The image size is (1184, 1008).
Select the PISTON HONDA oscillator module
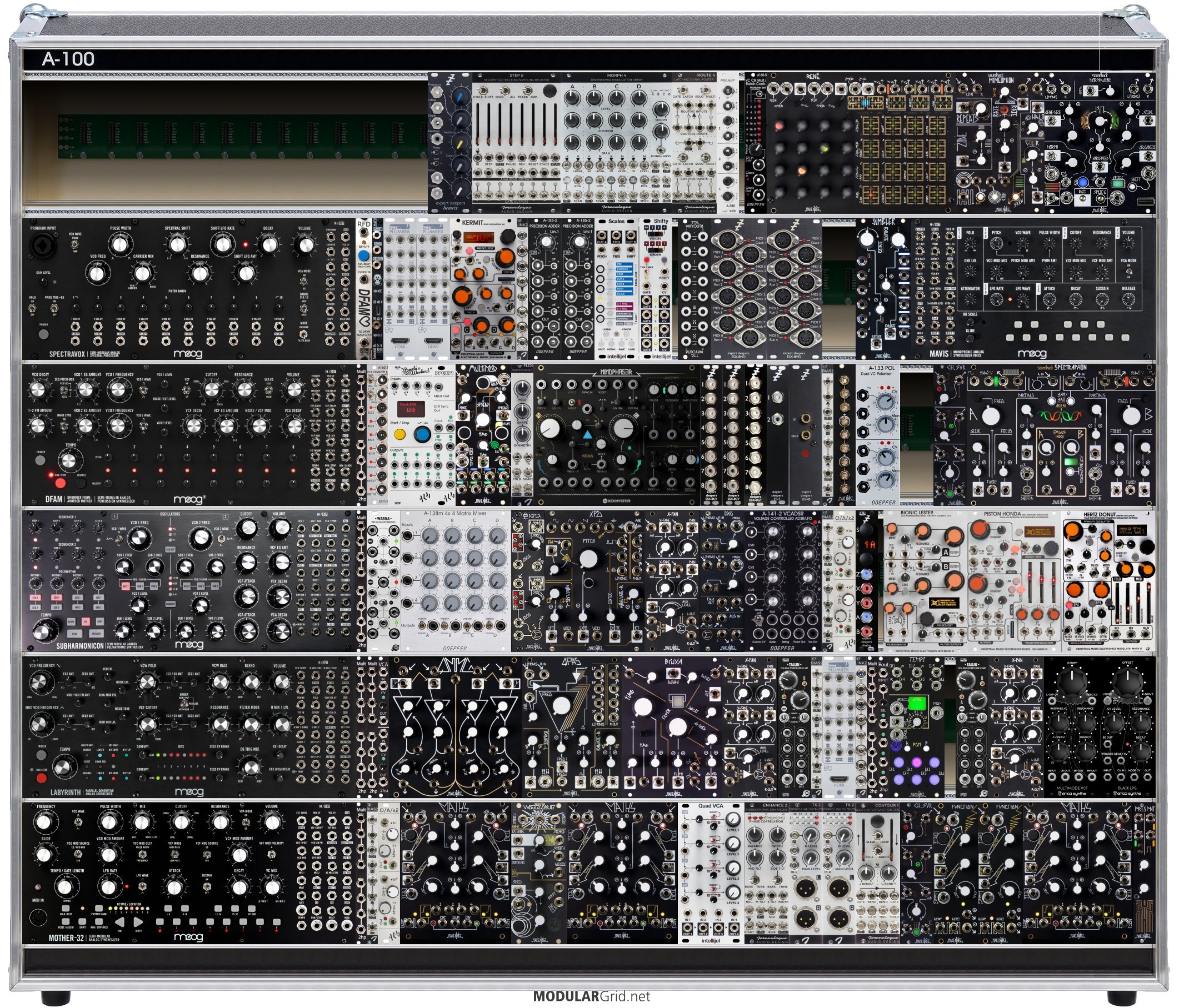(1014, 581)
